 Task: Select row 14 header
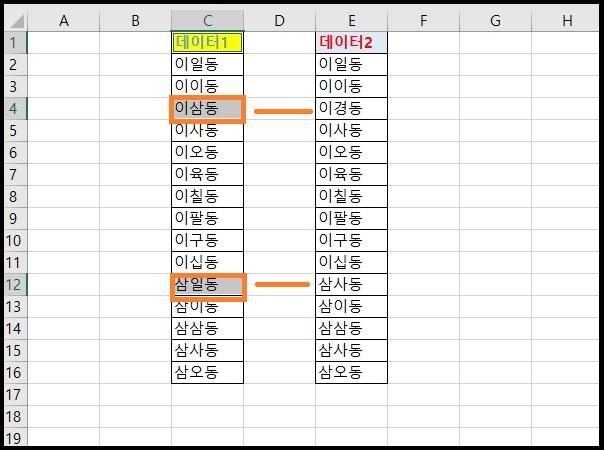(x=15, y=329)
